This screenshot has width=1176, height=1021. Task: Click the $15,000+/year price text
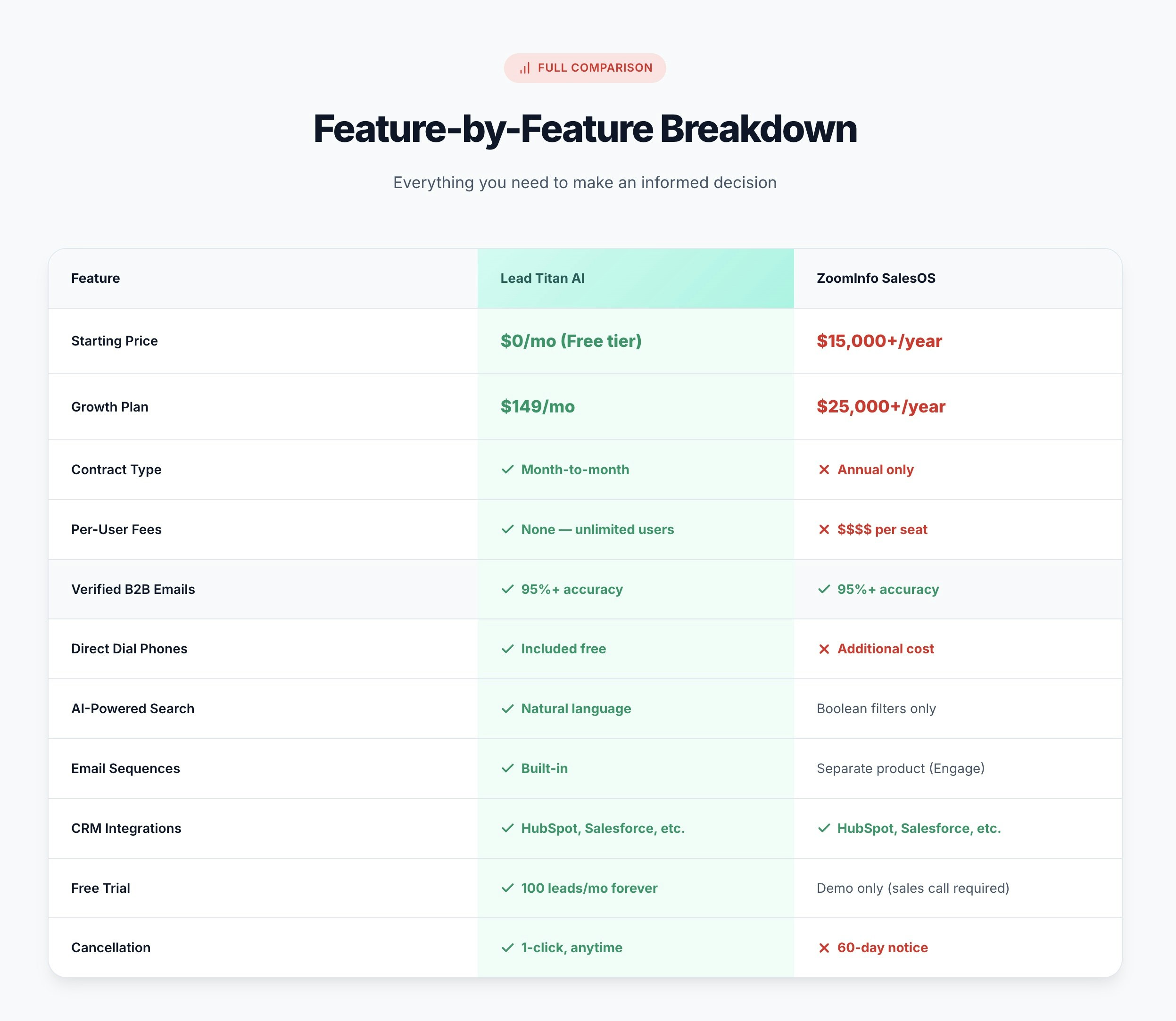pyautogui.click(x=879, y=341)
